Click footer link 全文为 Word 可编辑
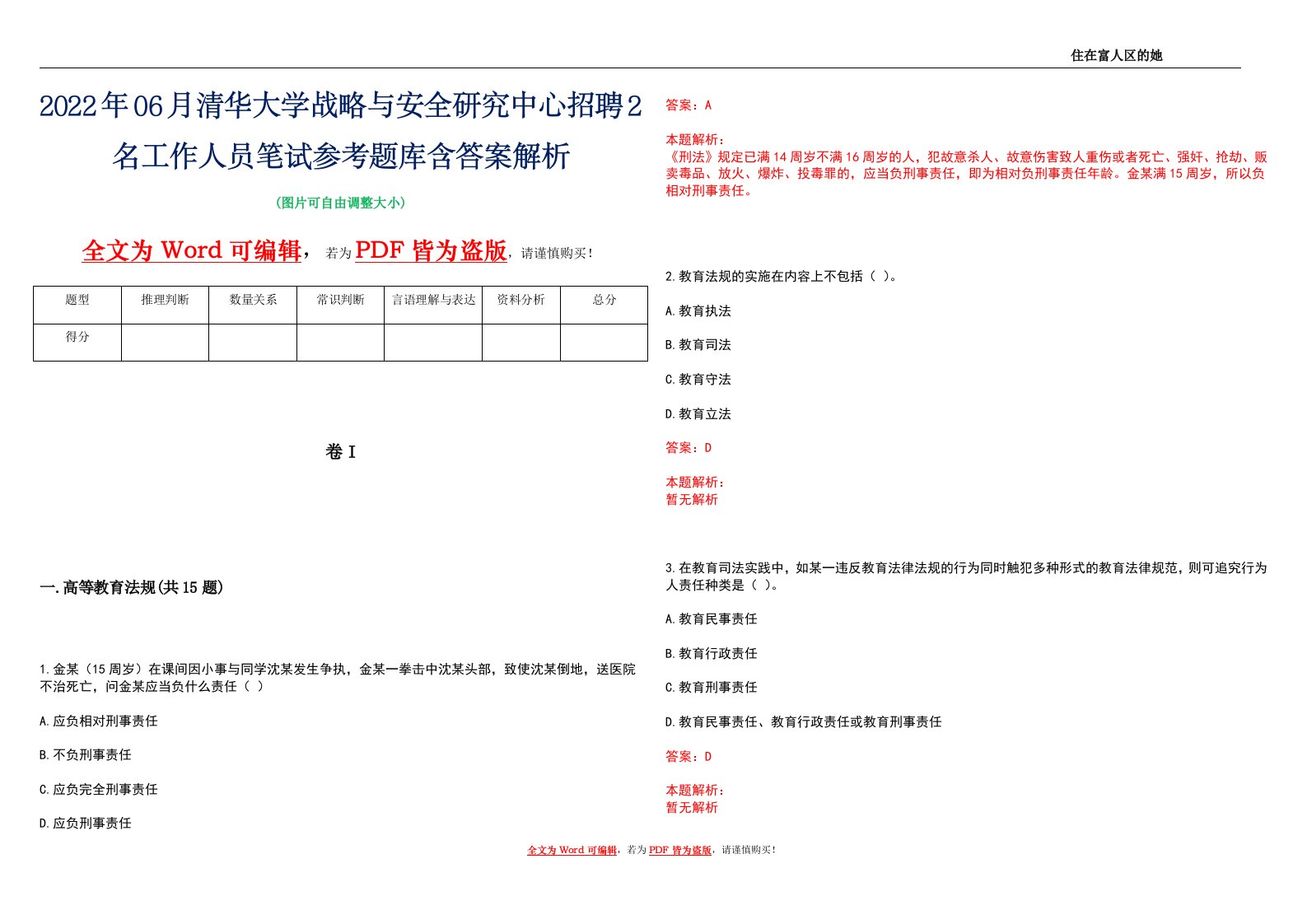The height and width of the screenshot is (924, 1307). point(572,850)
